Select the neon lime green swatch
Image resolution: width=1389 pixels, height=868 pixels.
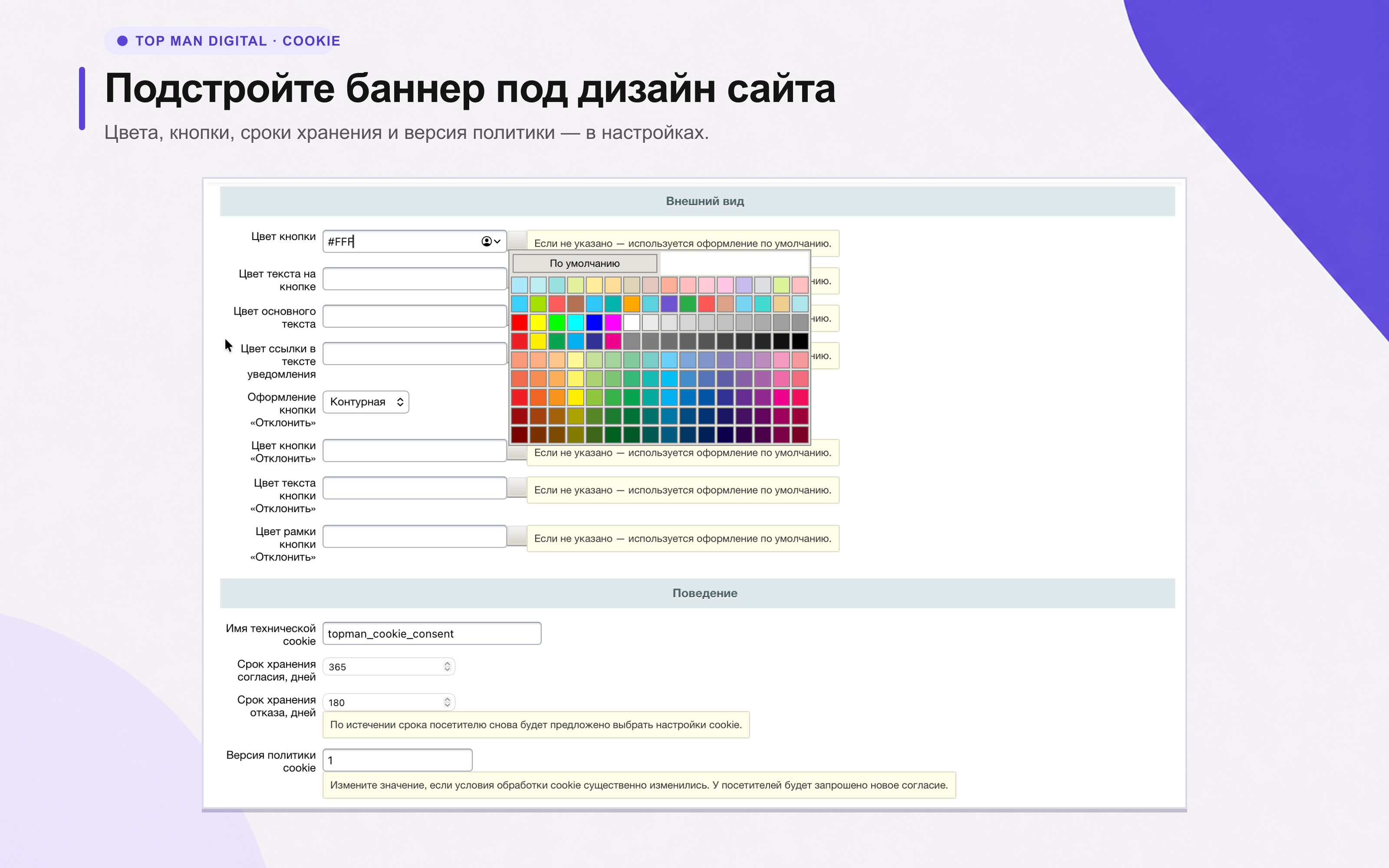pos(556,322)
